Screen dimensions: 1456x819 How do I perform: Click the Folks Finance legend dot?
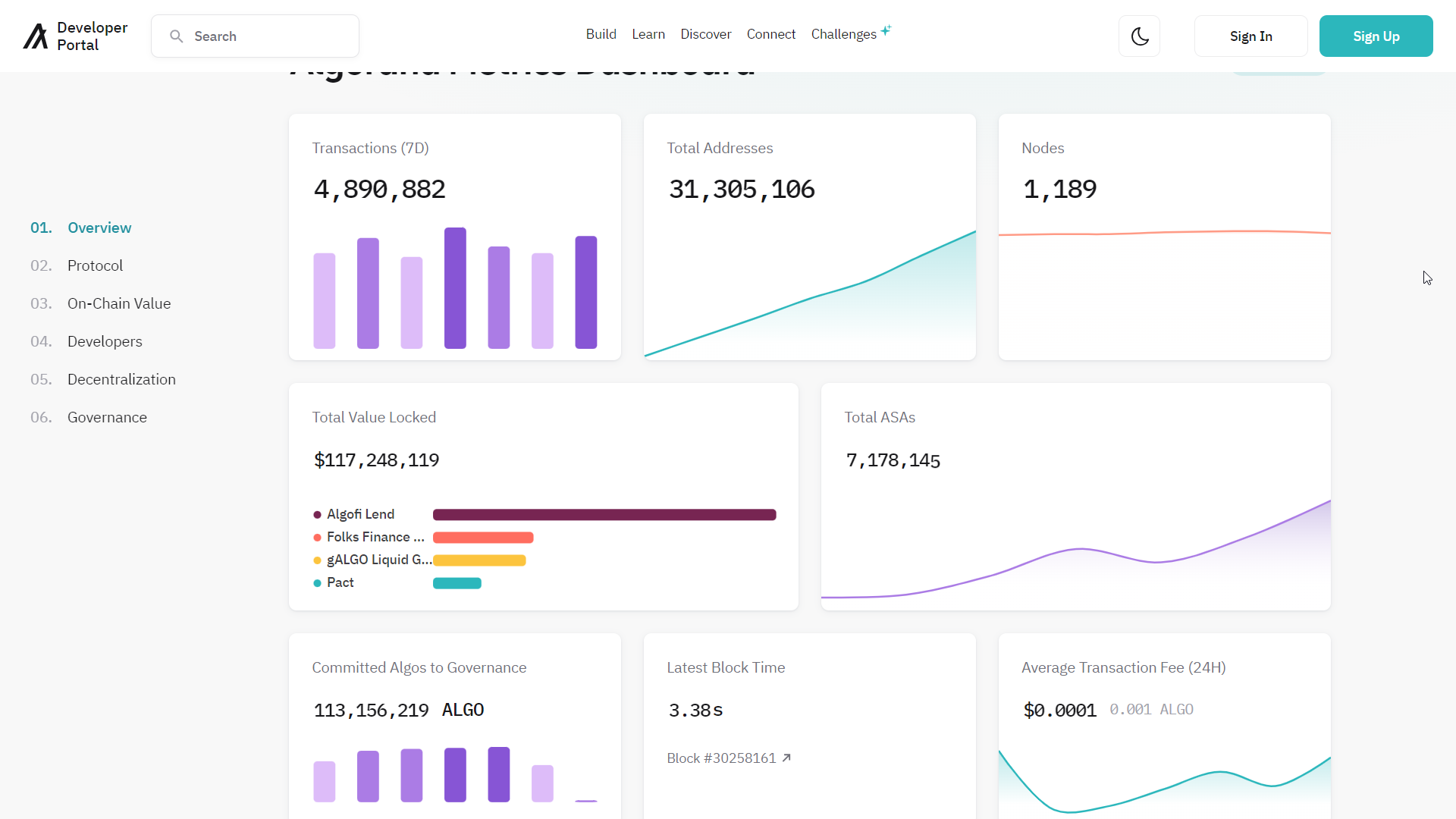[317, 538]
